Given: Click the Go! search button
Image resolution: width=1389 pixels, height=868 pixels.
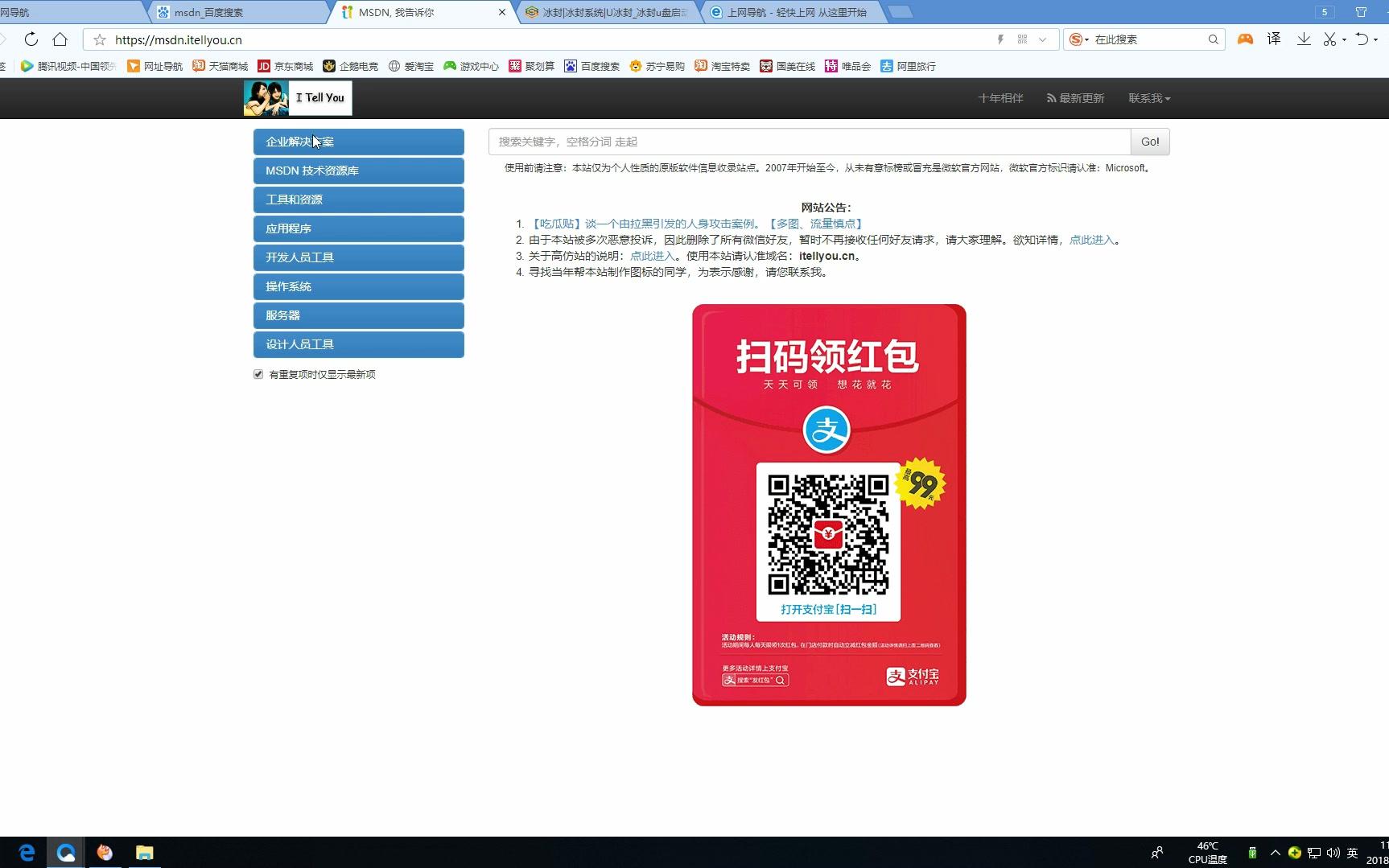Looking at the screenshot, I should pos(1150,142).
